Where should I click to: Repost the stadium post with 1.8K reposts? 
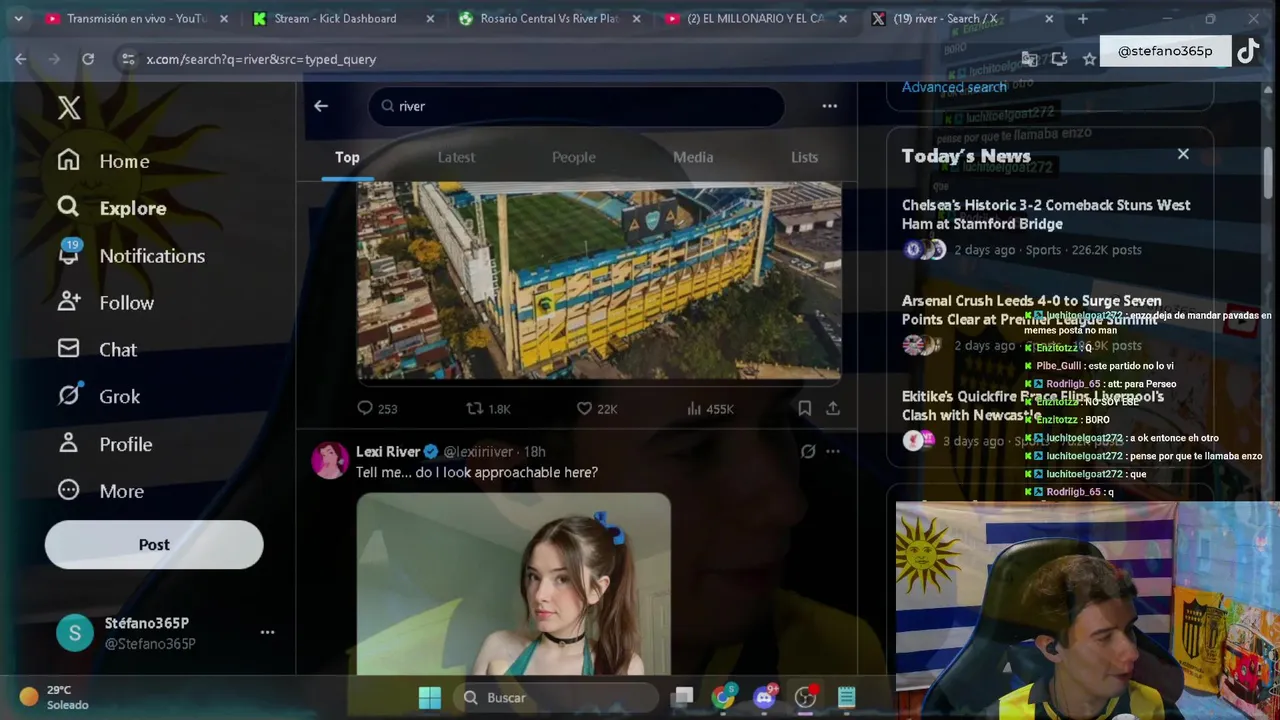pyautogui.click(x=489, y=408)
